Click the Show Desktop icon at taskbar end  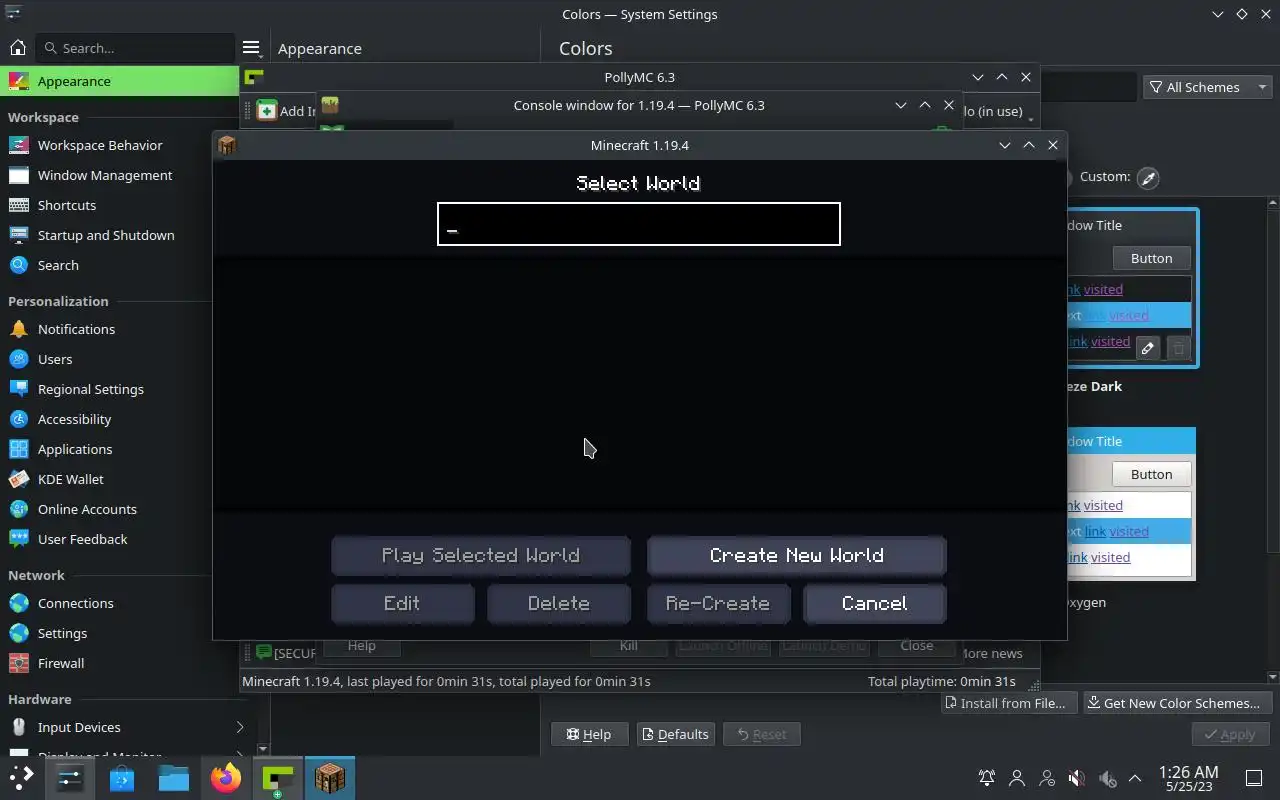point(1253,778)
